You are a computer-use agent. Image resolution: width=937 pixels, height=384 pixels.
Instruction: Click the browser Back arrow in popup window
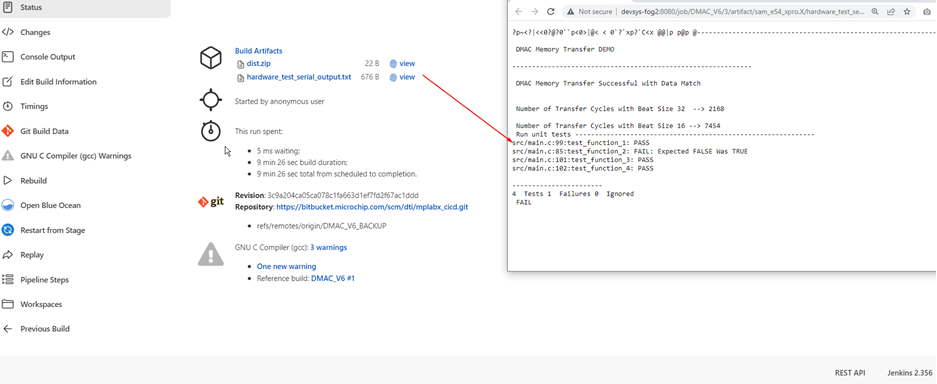coord(519,11)
